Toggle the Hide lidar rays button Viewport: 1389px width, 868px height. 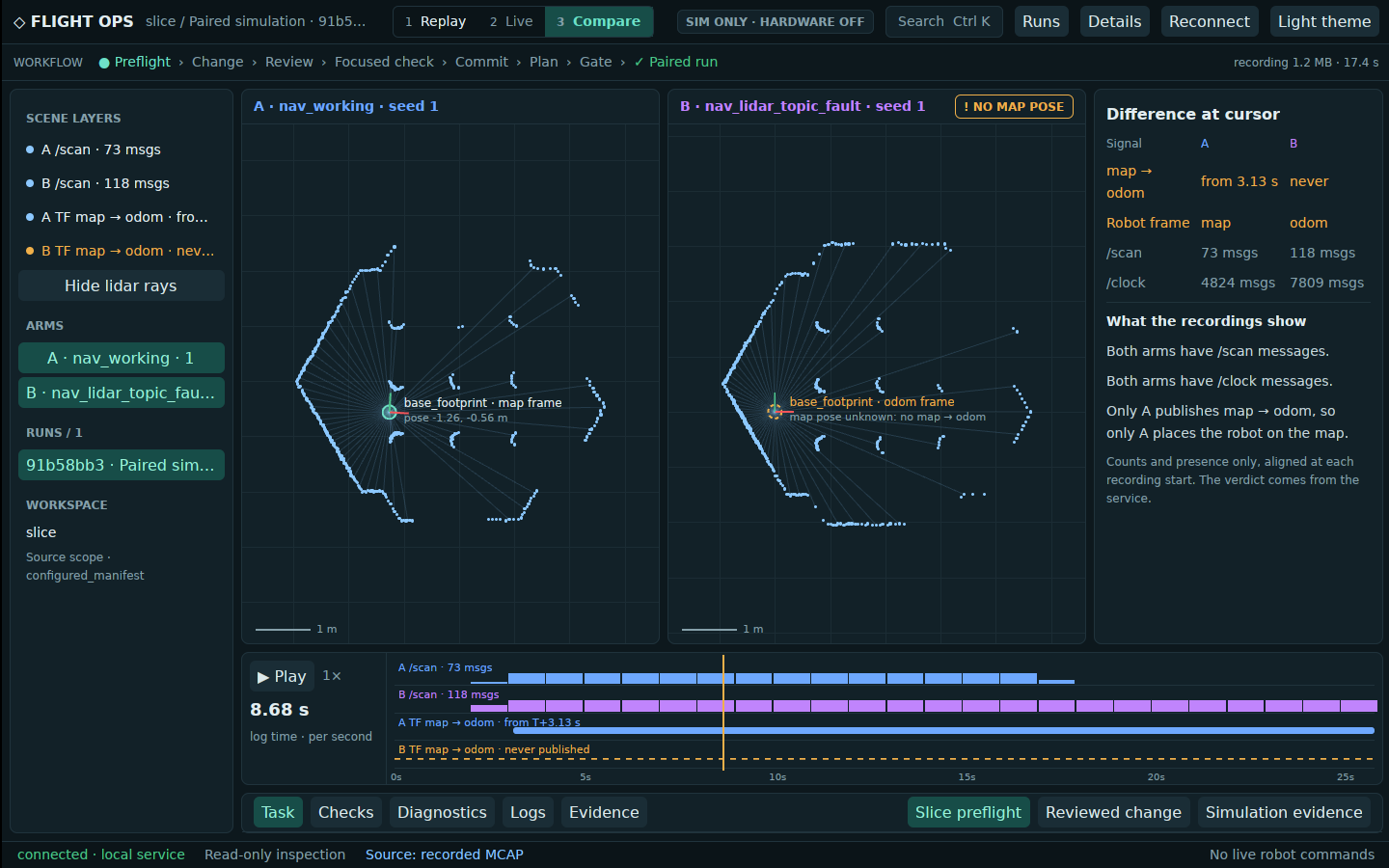coord(121,285)
